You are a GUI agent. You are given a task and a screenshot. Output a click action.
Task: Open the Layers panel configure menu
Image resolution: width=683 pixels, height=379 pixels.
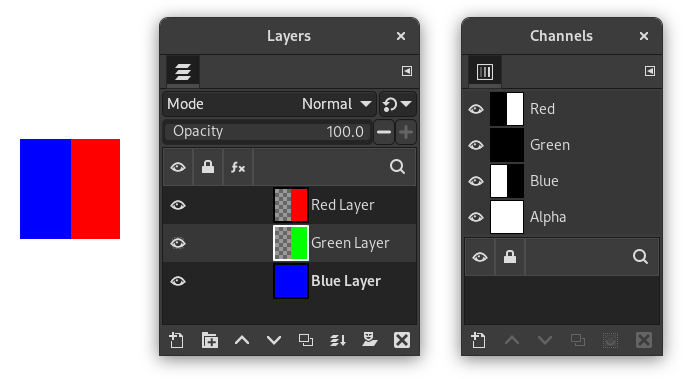tap(406, 71)
